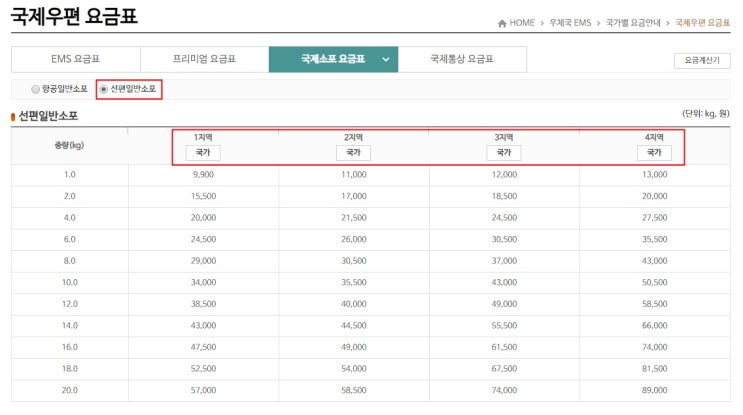Screen dimensions: 743x415
Task: Click the 54,000 rate cell
Action: pyautogui.click(x=354, y=369)
